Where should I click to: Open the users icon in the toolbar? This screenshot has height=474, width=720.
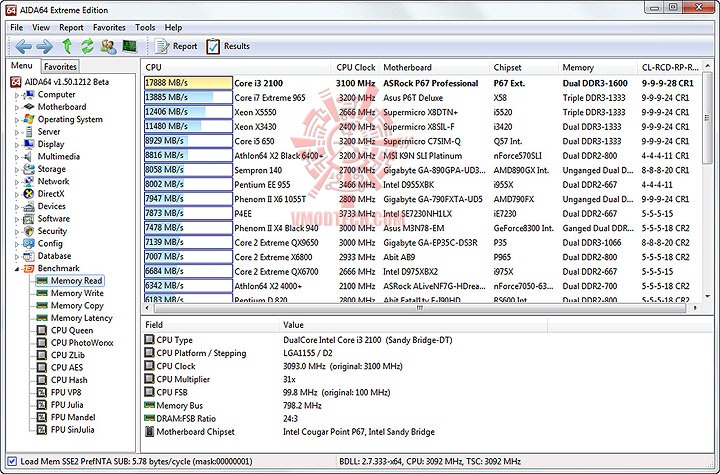[108, 46]
